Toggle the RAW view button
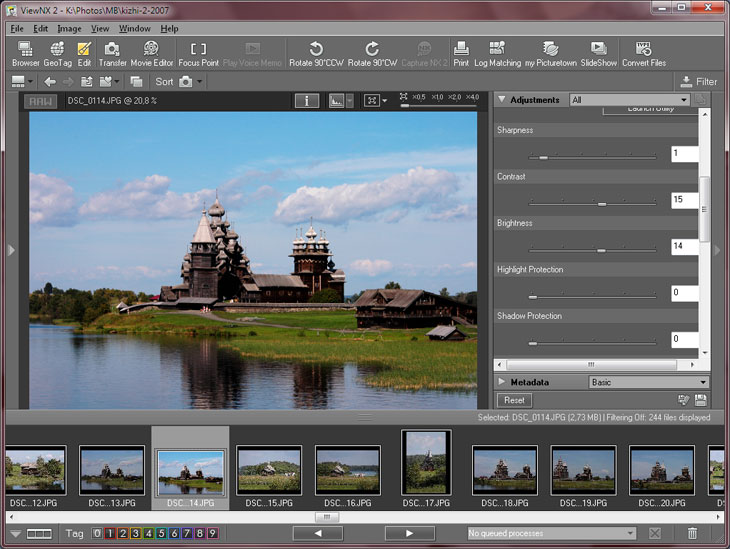Screen dimensions: 730x549 pyautogui.click(x=41, y=101)
